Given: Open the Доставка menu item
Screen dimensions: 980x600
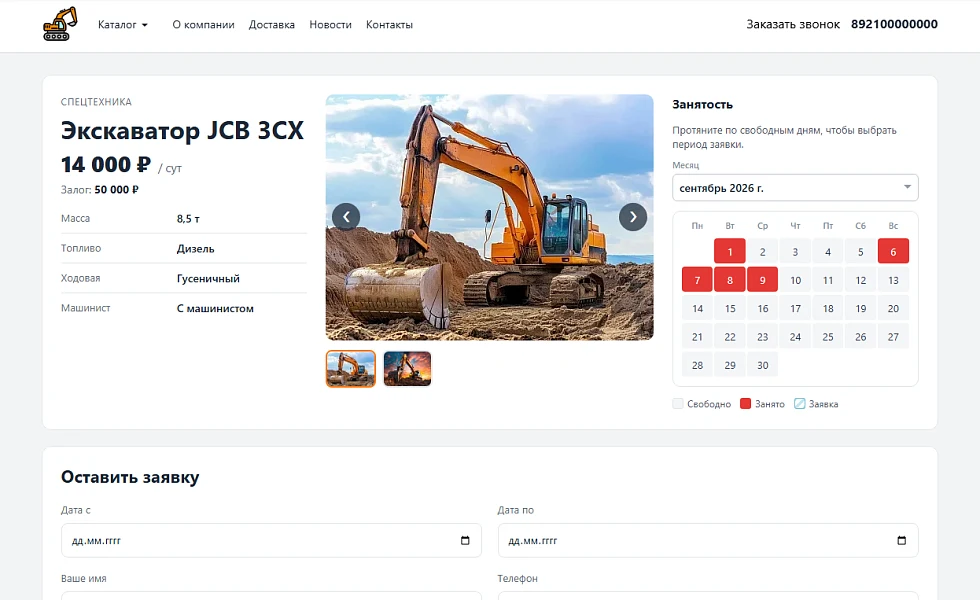Looking at the screenshot, I should (x=272, y=25).
